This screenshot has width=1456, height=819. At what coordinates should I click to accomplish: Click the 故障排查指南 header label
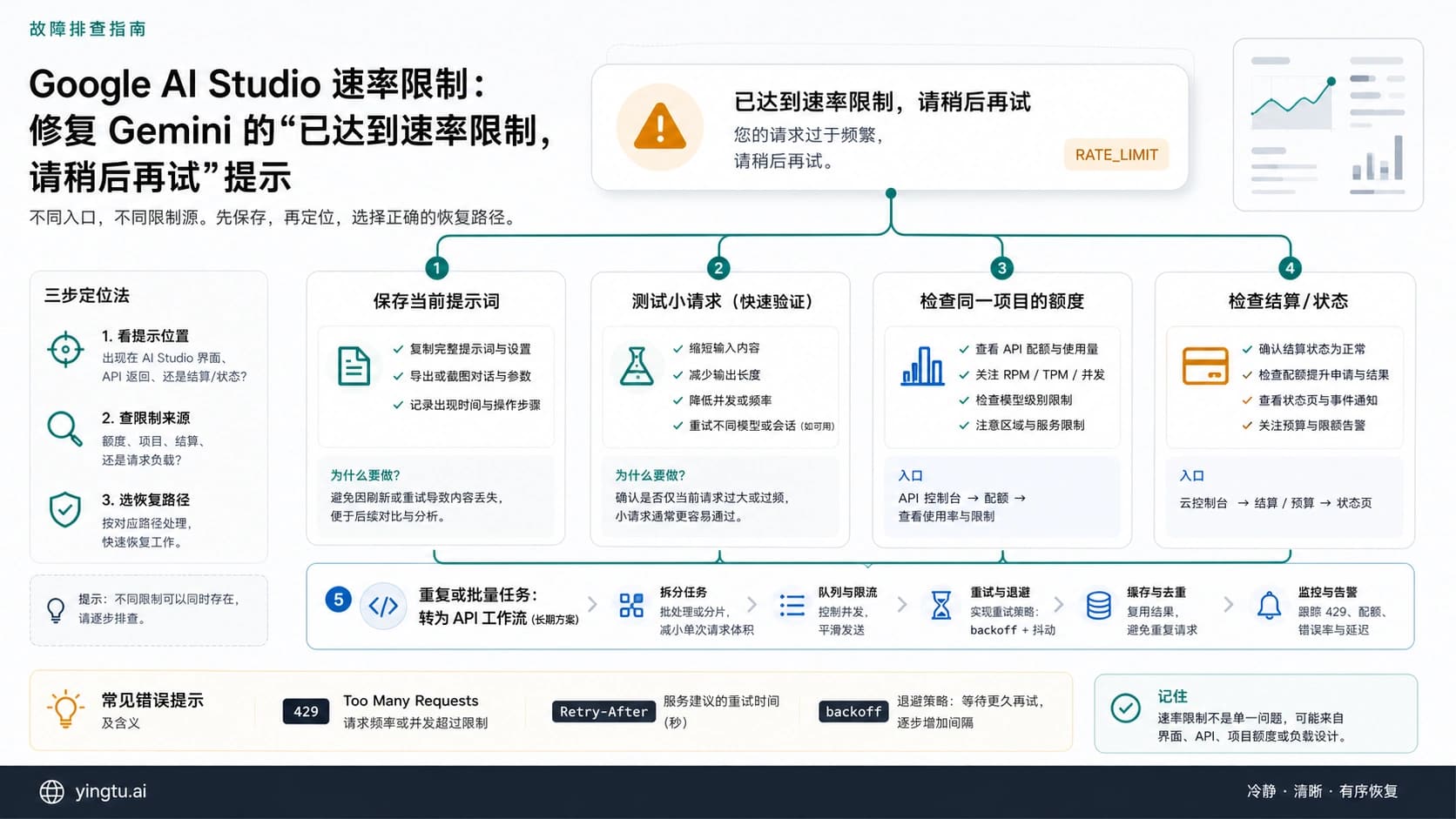coord(88,29)
